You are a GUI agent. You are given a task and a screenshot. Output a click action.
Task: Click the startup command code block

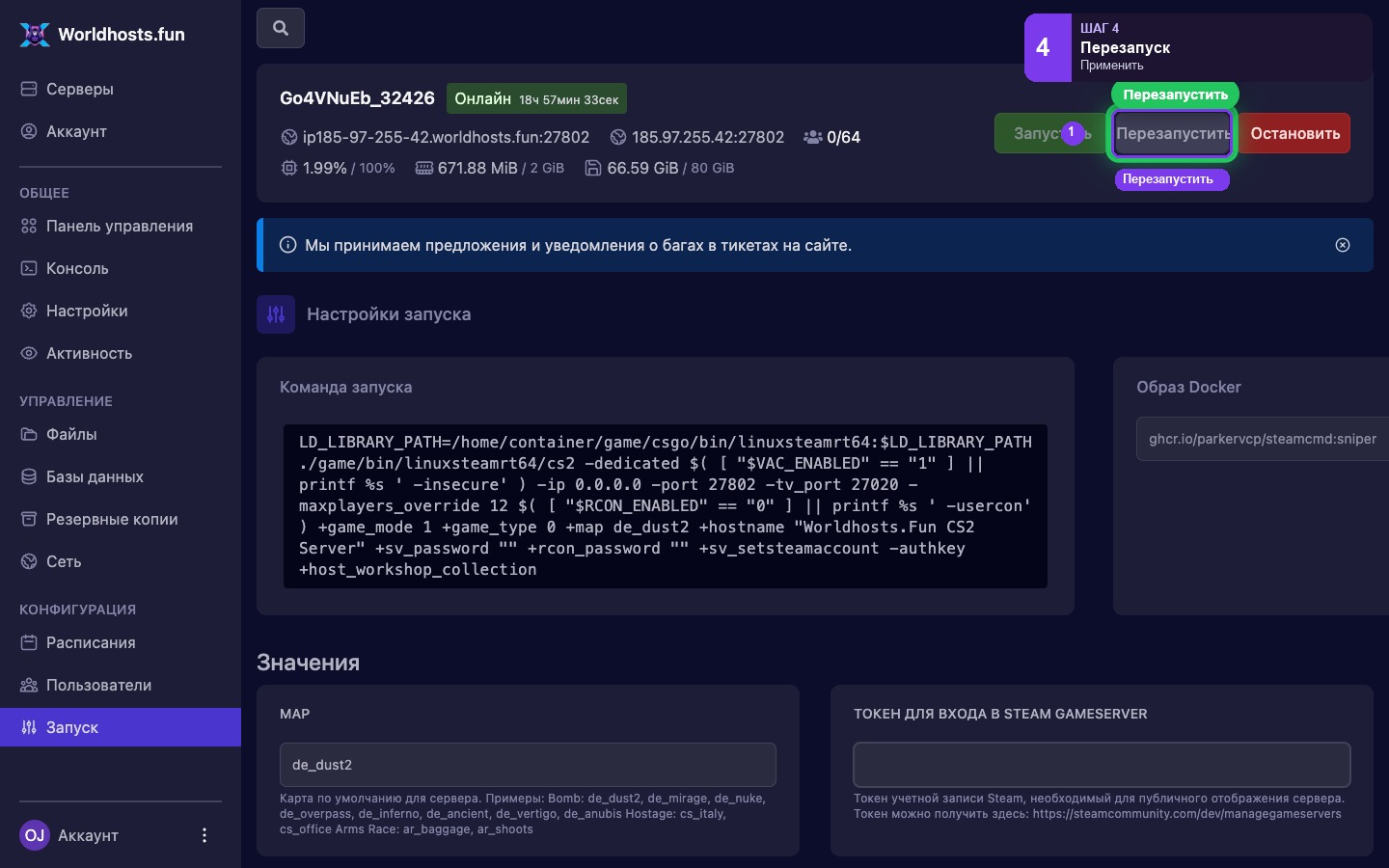666,506
